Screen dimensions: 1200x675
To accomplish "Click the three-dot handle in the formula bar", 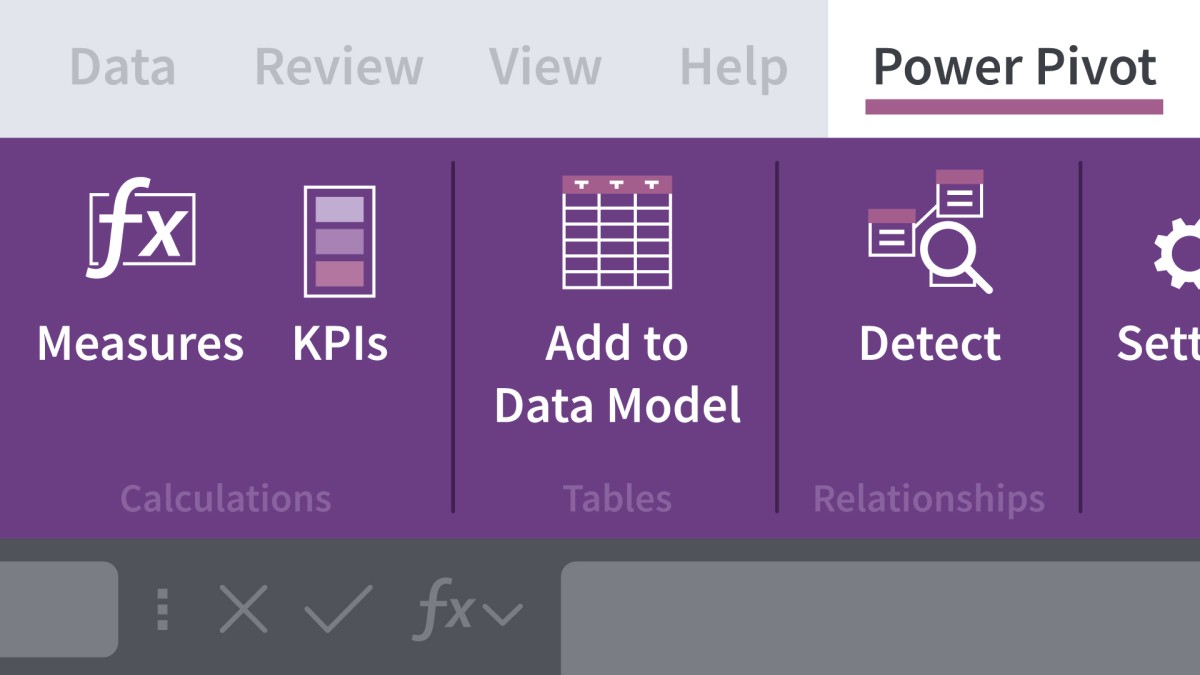I will [163, 609].
